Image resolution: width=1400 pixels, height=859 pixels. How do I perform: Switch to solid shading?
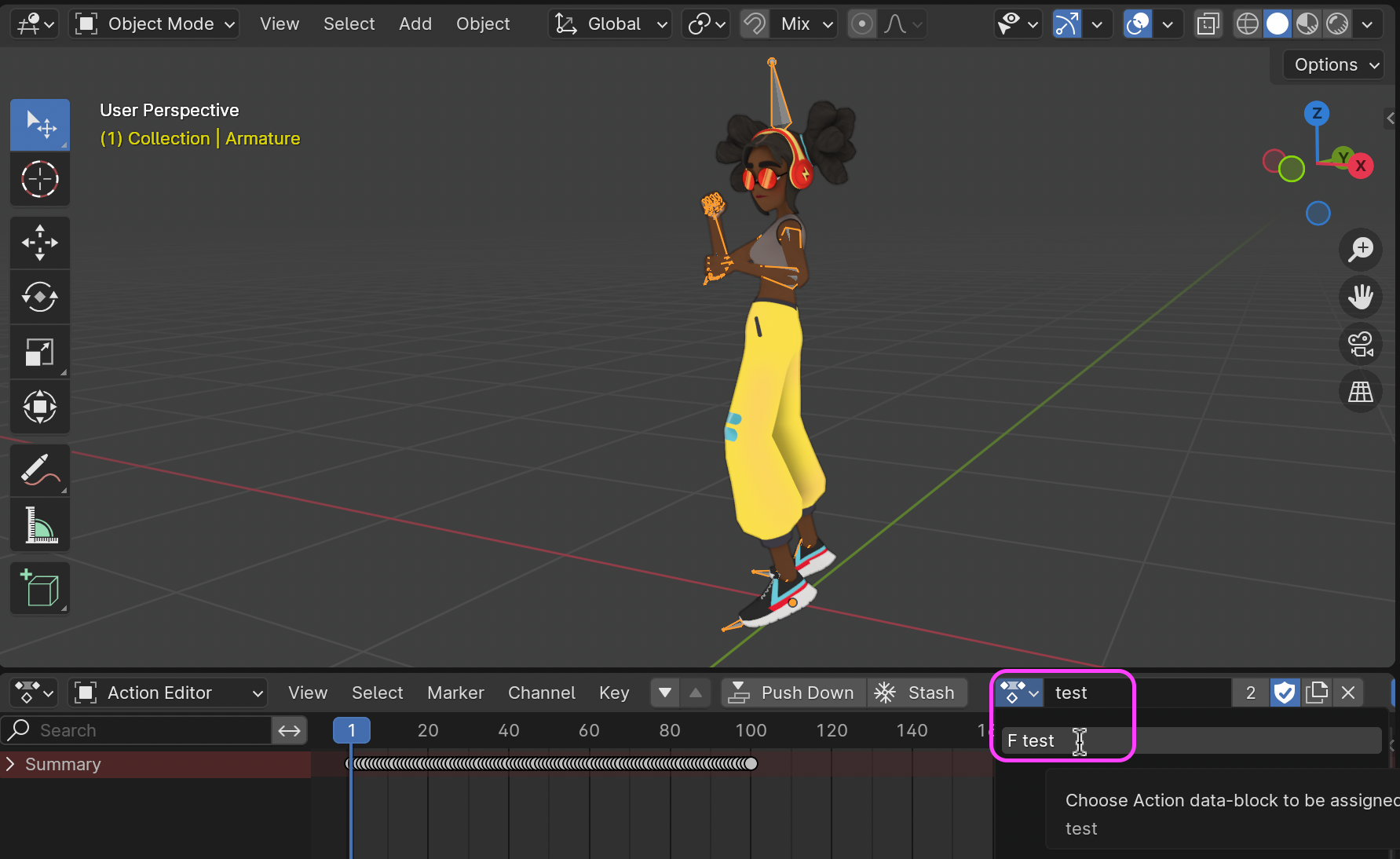[x=1278, y=24]
